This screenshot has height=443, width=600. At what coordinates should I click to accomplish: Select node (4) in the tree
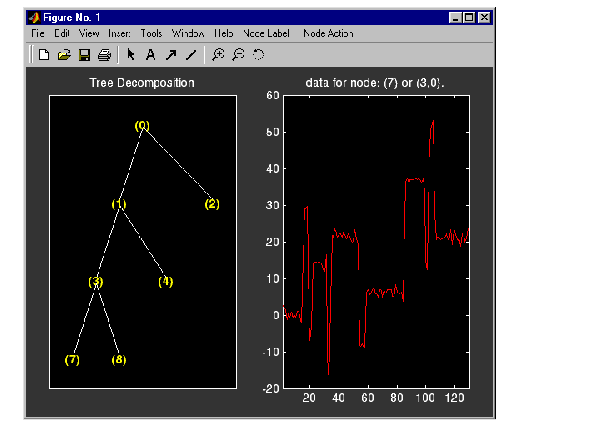click(166, 282)
